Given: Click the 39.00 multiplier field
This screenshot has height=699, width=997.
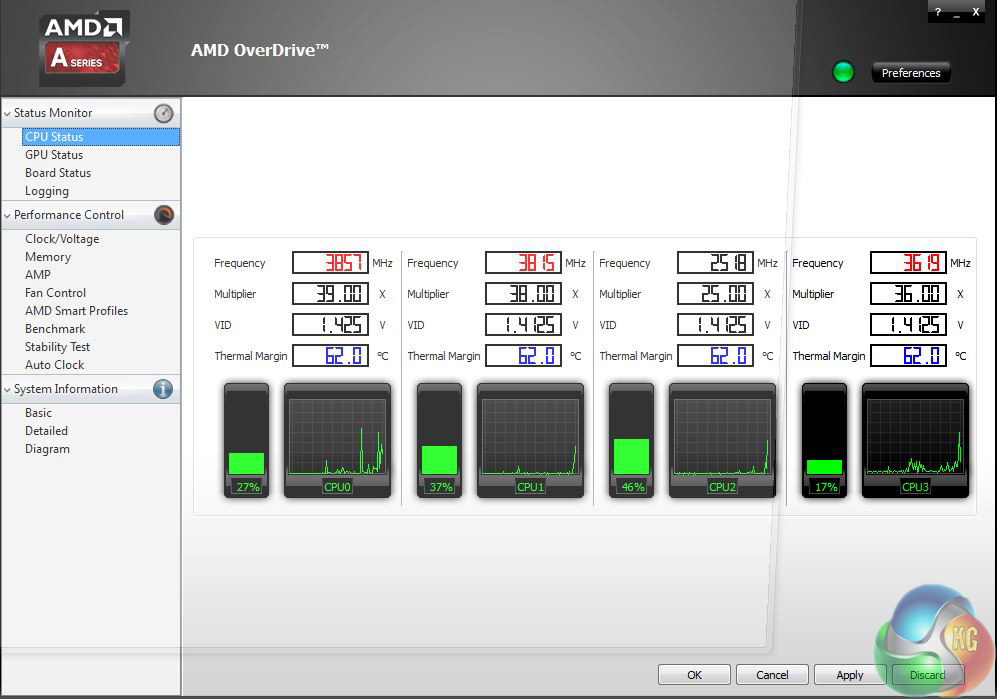Looking at the screenshot, I should (x=330, y=293).
